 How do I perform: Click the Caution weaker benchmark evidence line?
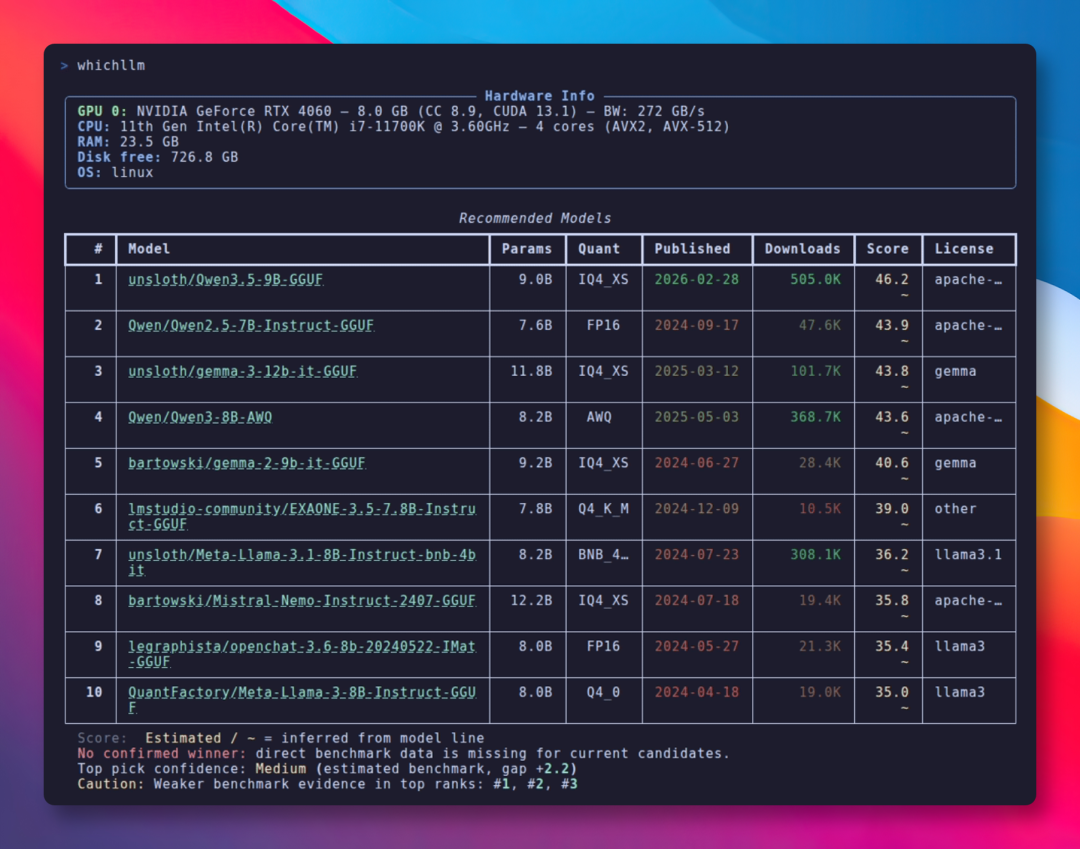pos(327,784)
